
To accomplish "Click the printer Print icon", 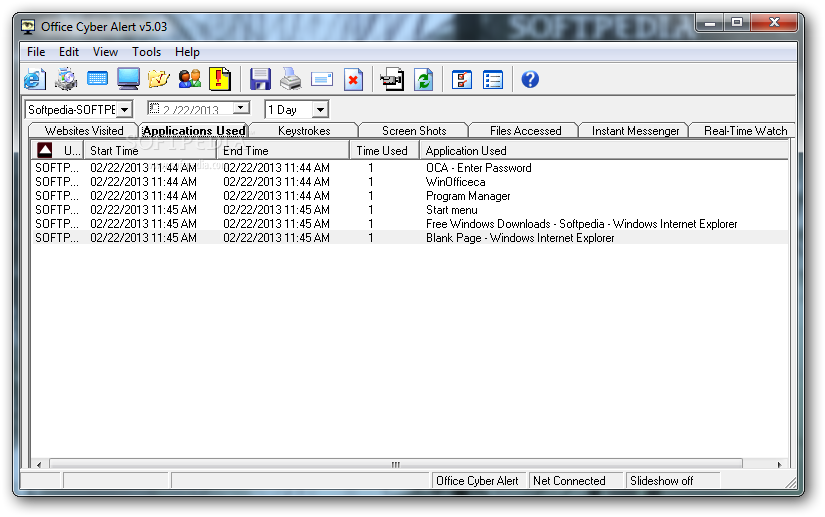I will (290, 79).
